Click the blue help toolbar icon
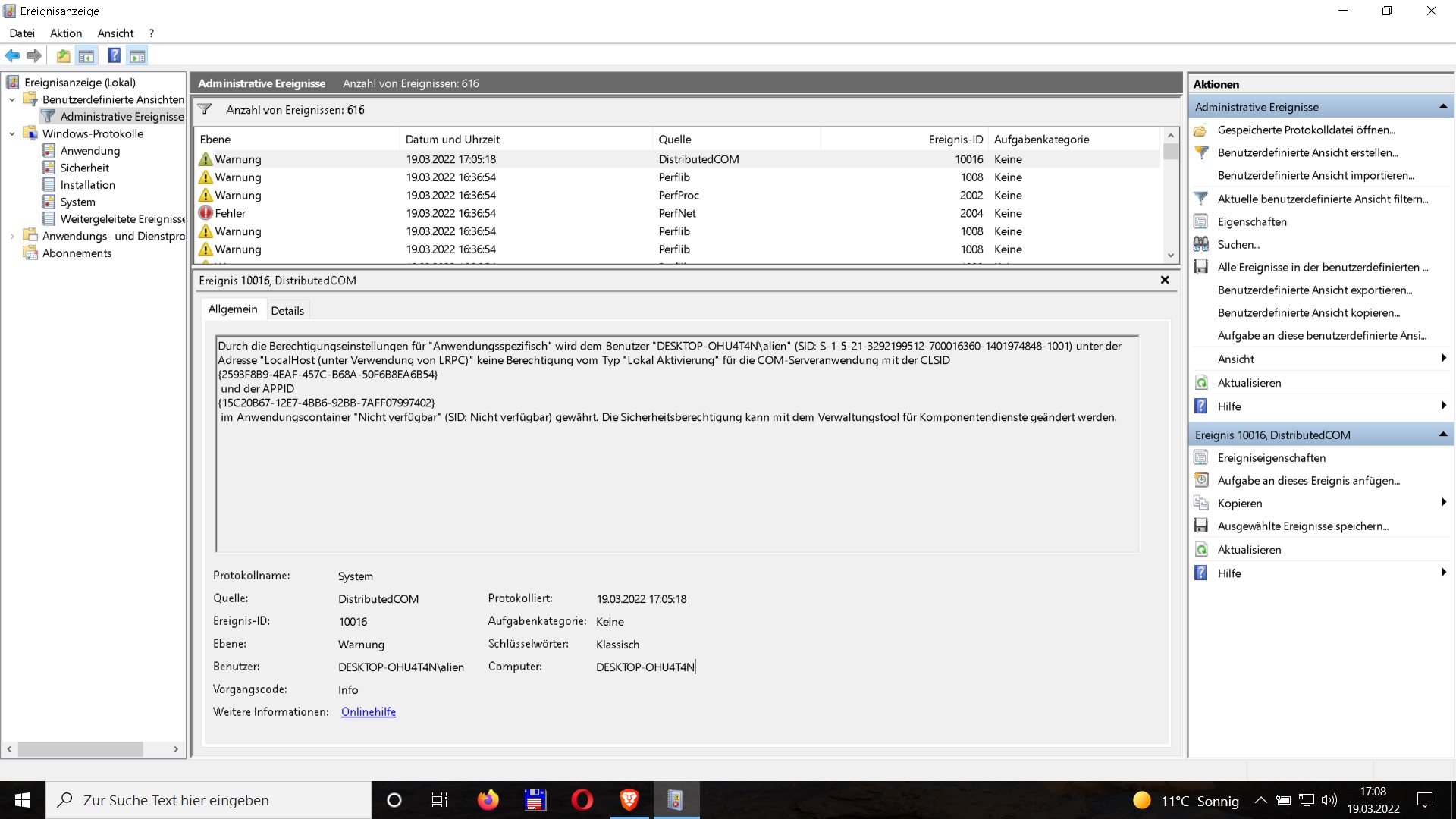This screenshot has height=819, width=1456. coord(114,55)
